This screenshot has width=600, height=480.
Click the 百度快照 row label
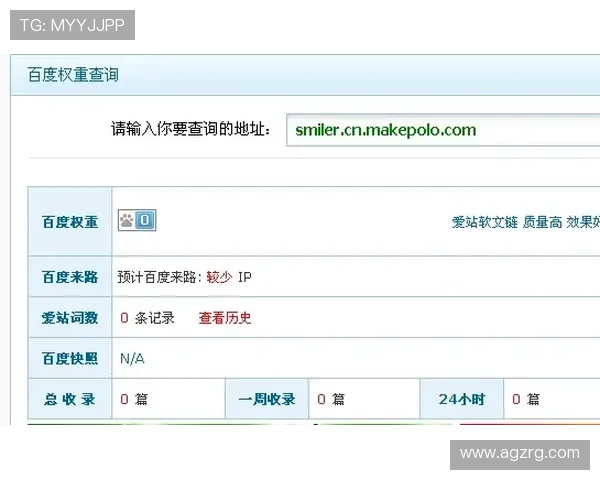[x=70, y=359]
